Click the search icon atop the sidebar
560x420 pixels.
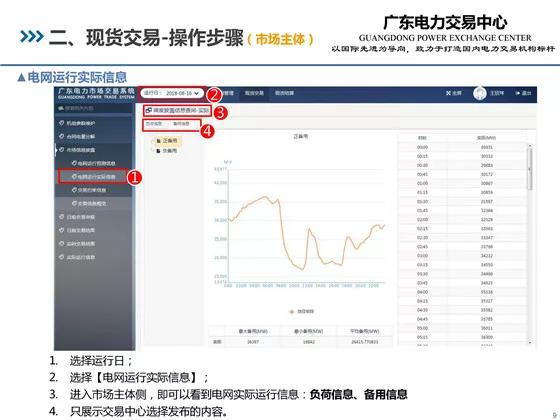tap(61, 108)
